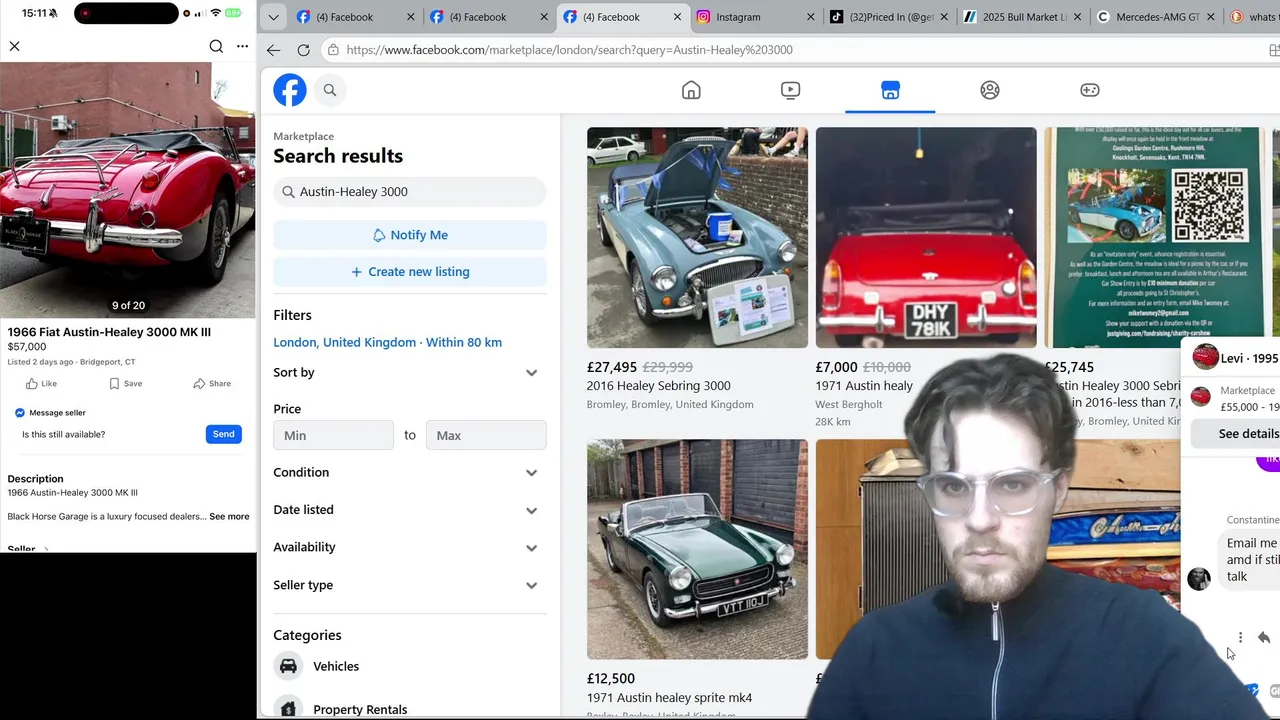
Task: Click the Notify Me button
Action: [410, 235]
